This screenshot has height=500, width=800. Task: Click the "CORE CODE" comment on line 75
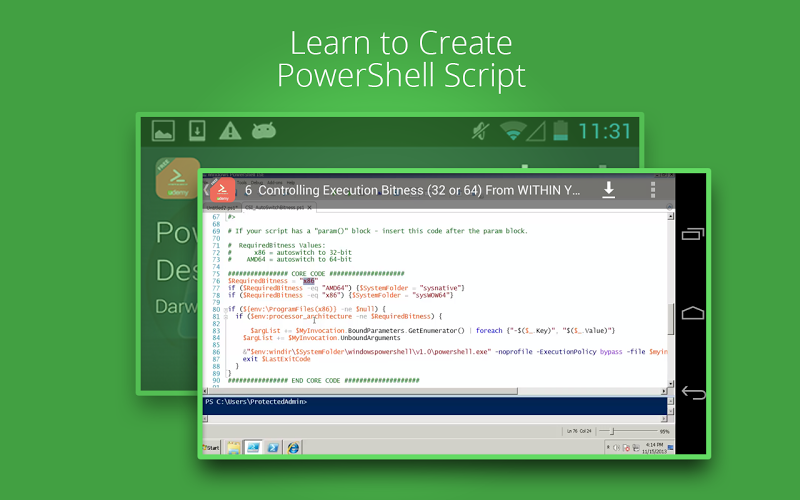[x=316, y=274]
